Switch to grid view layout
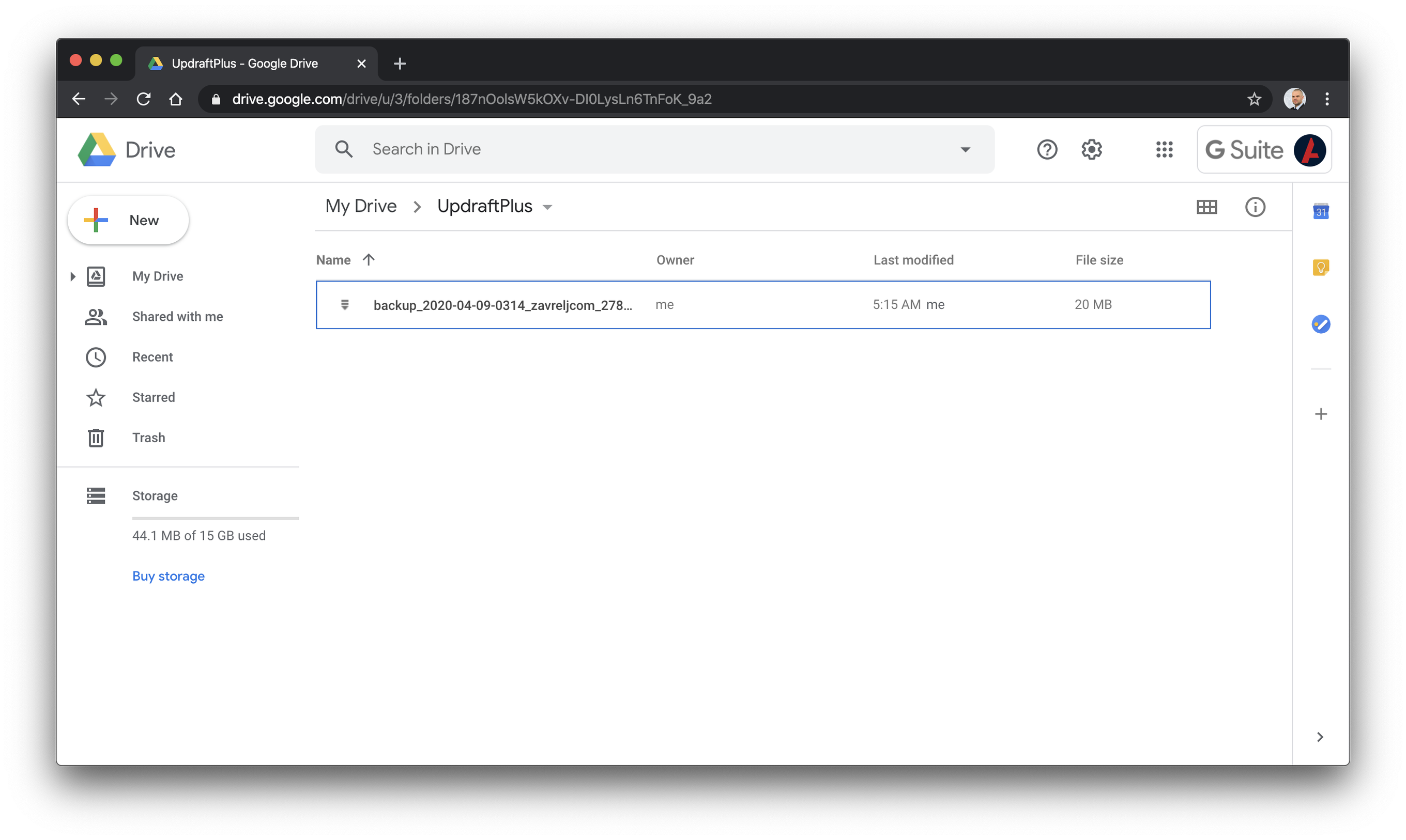 click(x=1206, y=207)
